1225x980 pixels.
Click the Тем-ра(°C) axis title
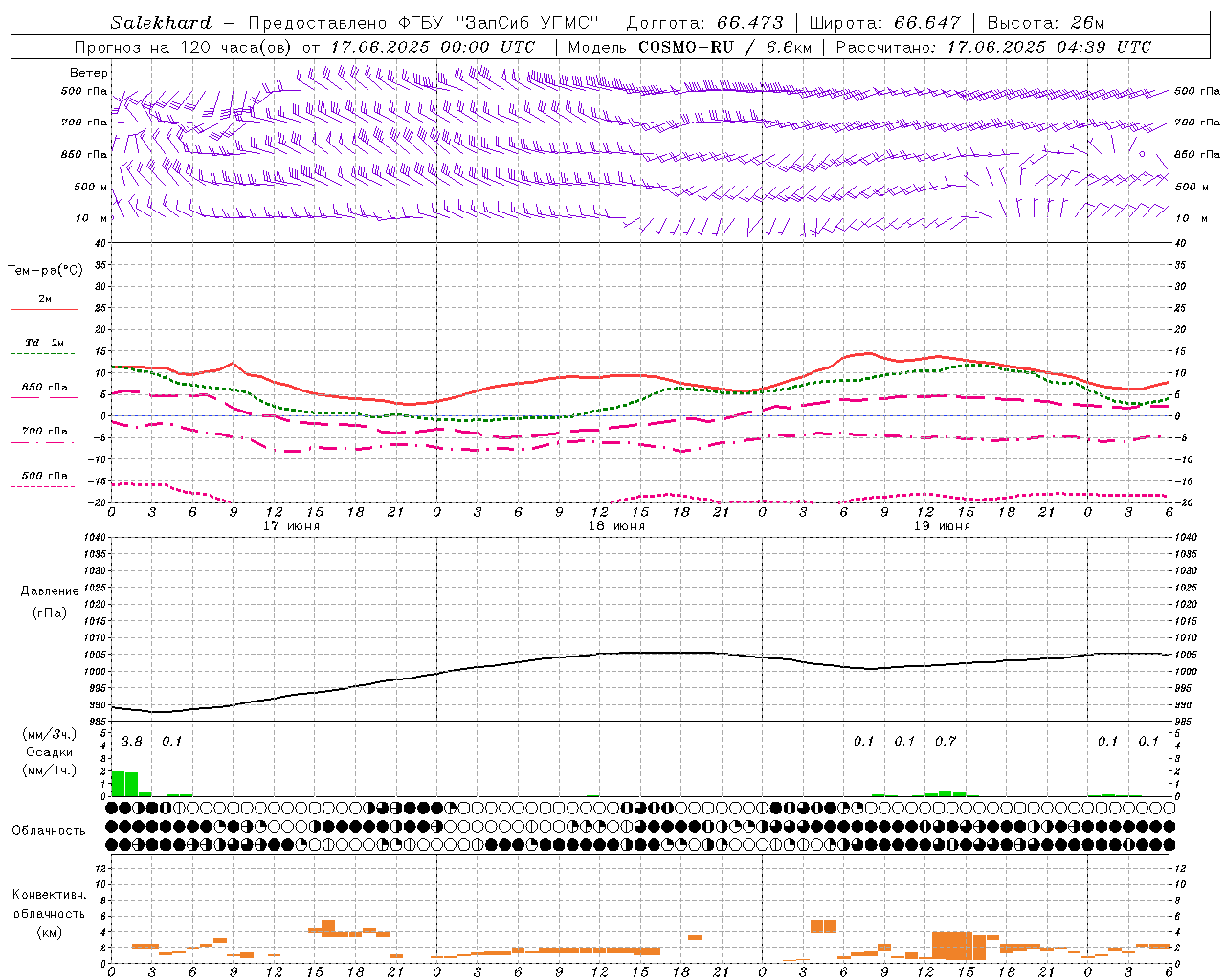45,271
